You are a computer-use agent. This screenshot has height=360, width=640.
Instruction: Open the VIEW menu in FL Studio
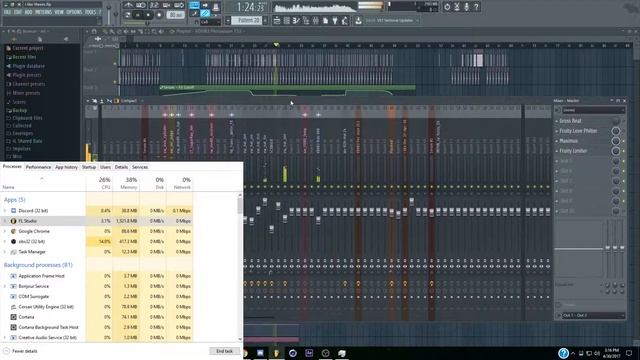[59, 12]
